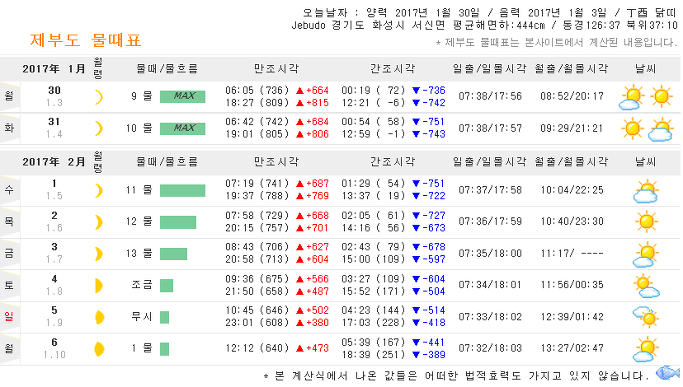
Task: Click the date 30 with lunar date 1.3
Action: pos(54,96)
